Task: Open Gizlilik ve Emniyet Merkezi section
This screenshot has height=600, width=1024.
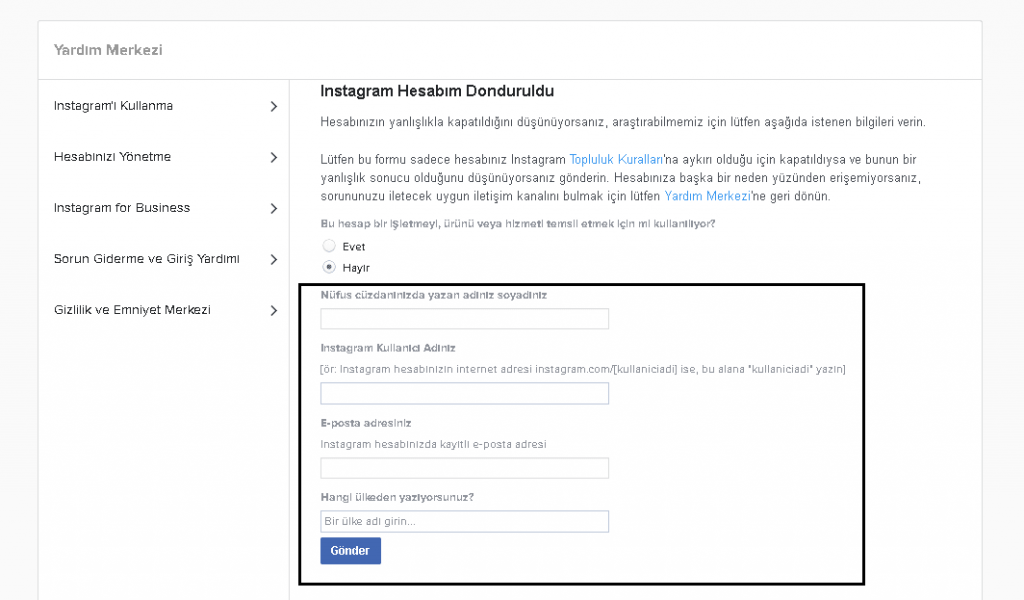Action: (132, 310)
